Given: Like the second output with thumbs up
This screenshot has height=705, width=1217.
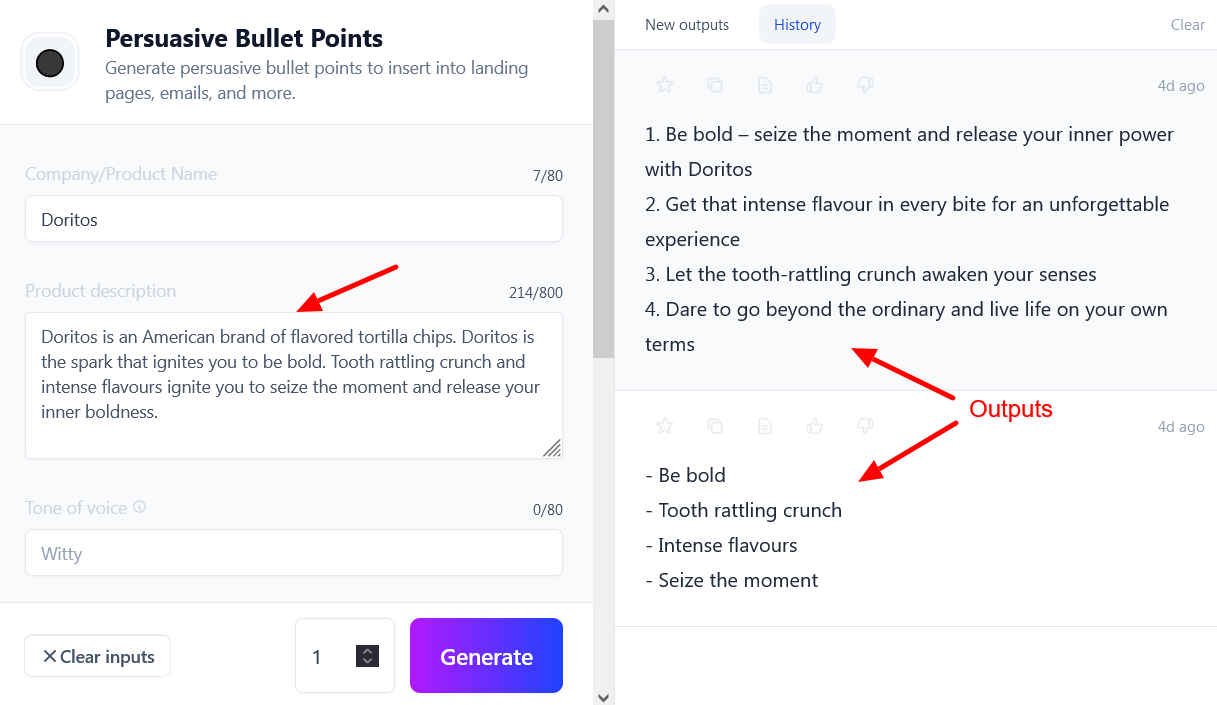Looking at the screenshot, I should 815,427.
